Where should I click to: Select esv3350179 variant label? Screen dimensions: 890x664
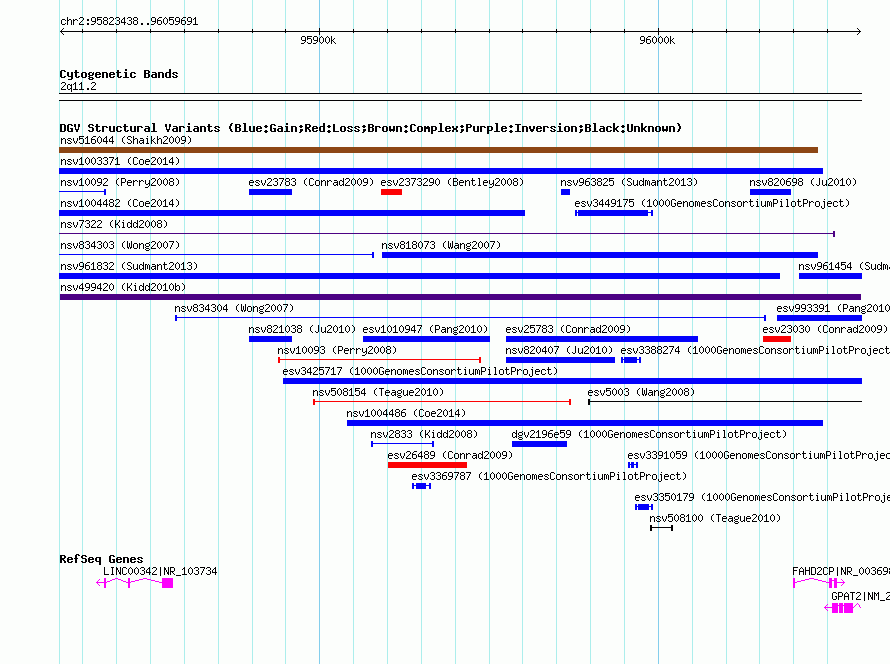(762, 497)
